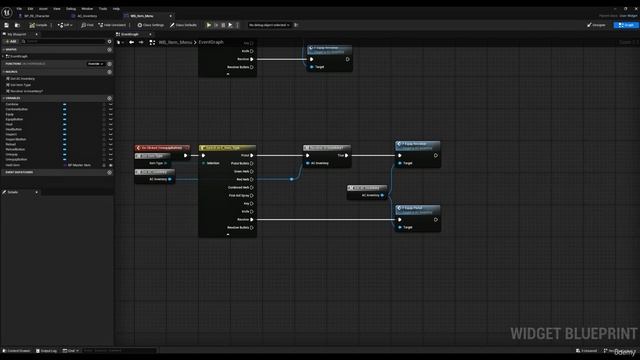The image size is (640, 360).
Task: Switch to Designer mode
Action: click(596, 25)
